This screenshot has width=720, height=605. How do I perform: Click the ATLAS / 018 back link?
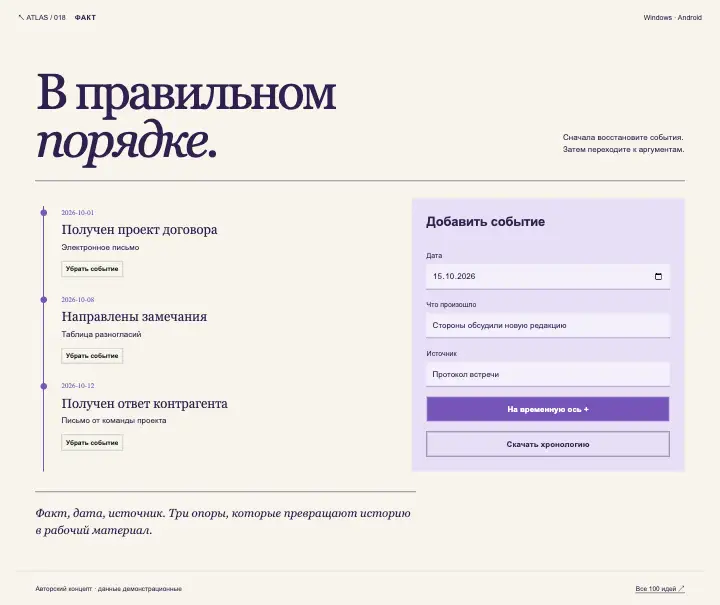(42, 17)
